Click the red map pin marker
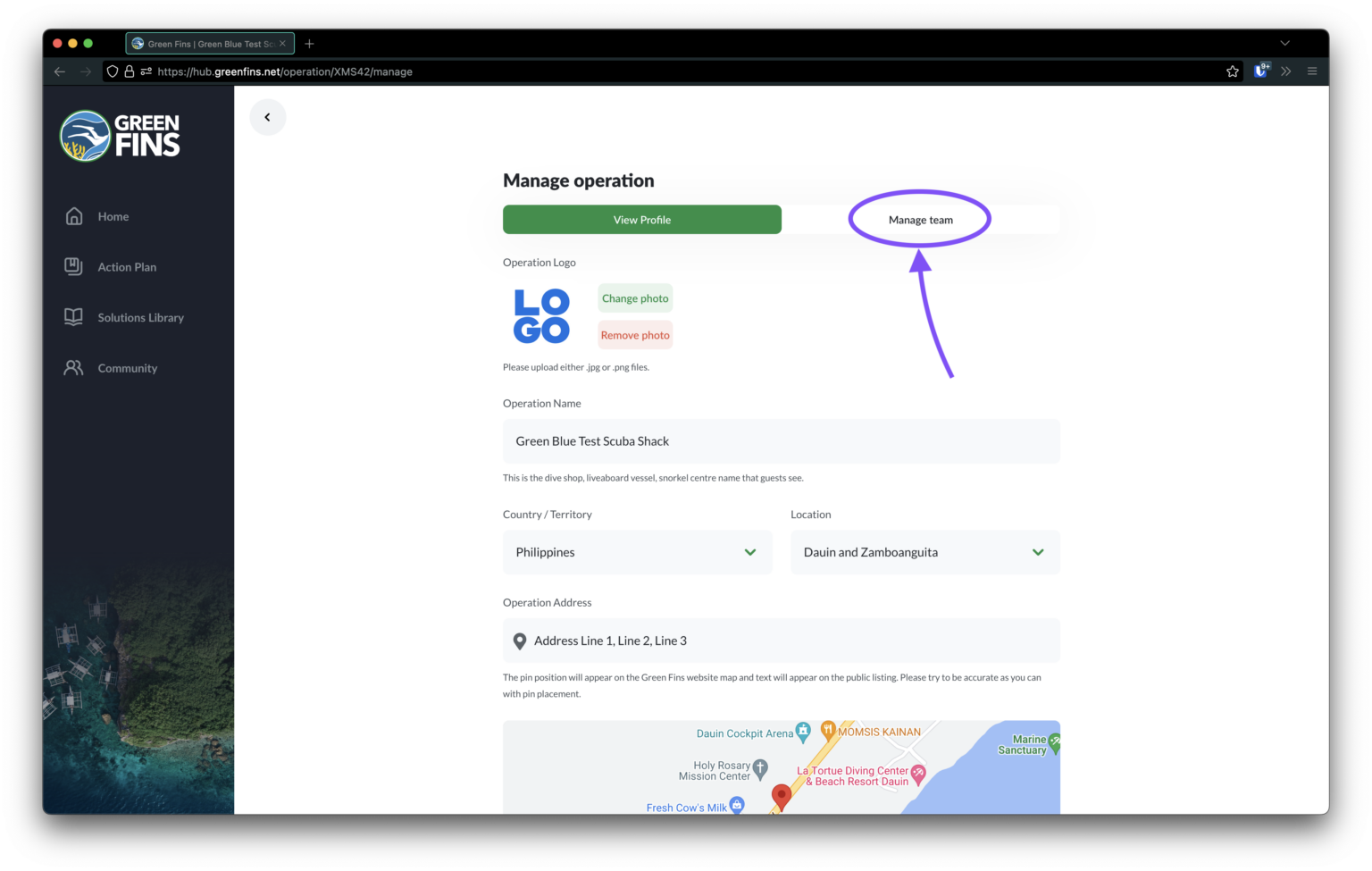Image resolution: width=1372 pixels, height=871 pixels. click(x=781, y=795)
